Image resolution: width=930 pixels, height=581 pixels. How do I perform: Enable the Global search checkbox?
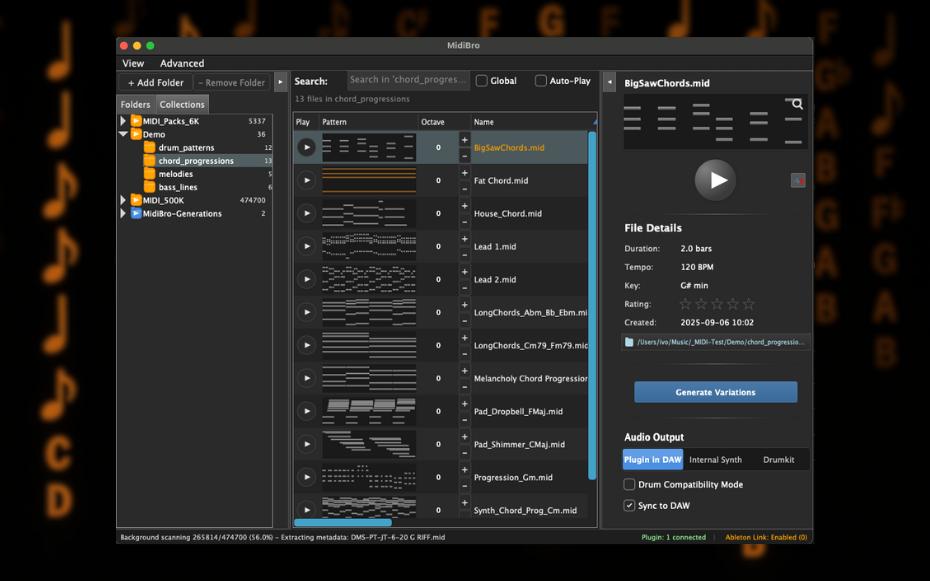tap(482, 81)
